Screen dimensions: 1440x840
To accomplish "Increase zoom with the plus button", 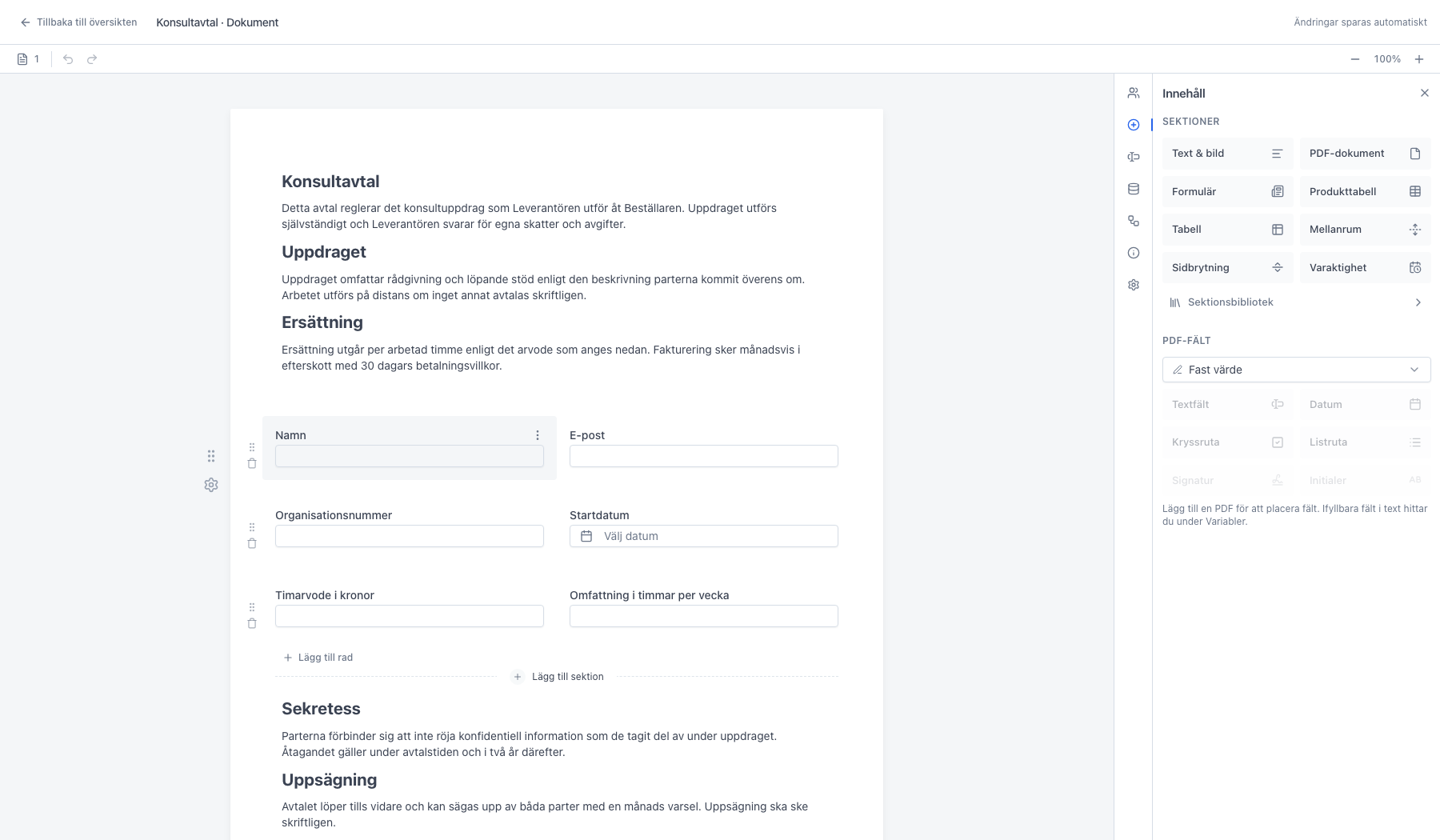I will pyautogui.click(x=1419, y=59).
